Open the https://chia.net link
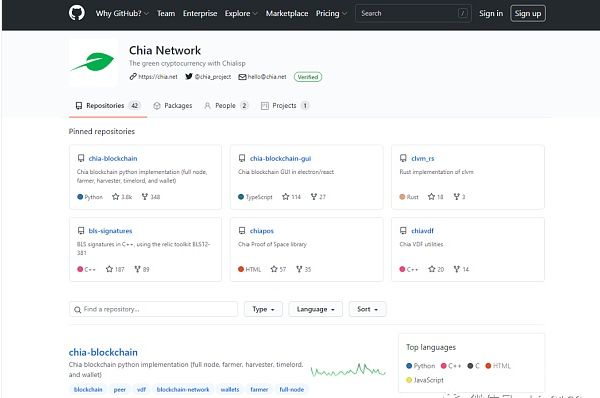The height and width of the screenshot is (398, 600). coord(158,77)
